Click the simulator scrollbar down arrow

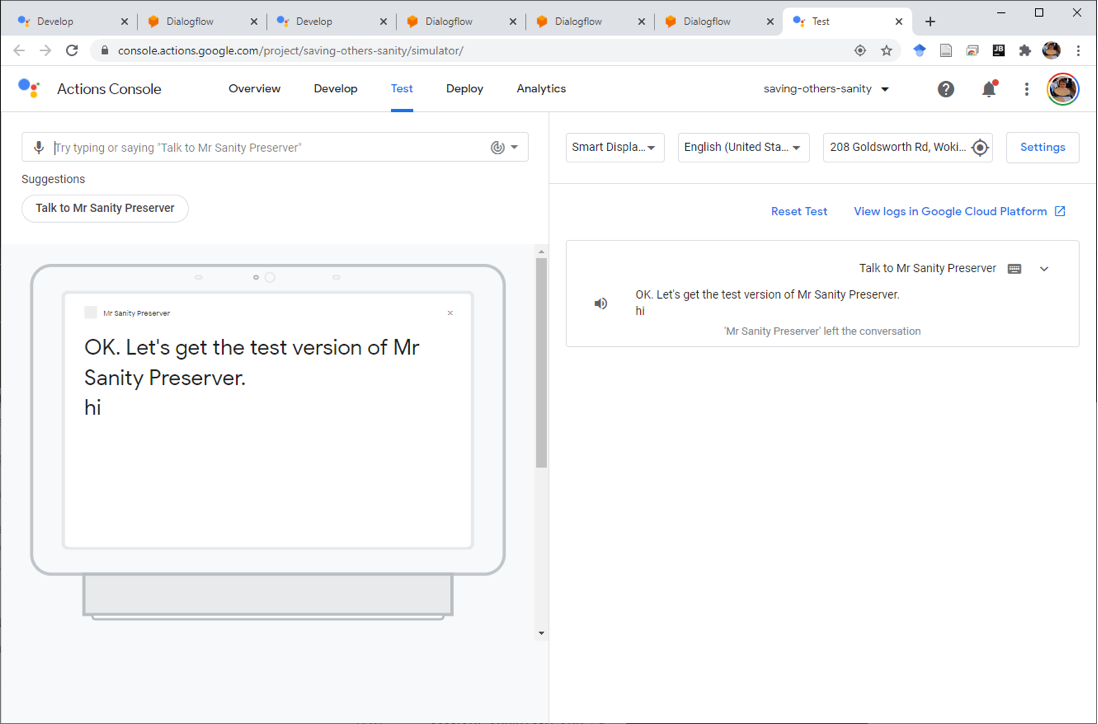point(541,633)
